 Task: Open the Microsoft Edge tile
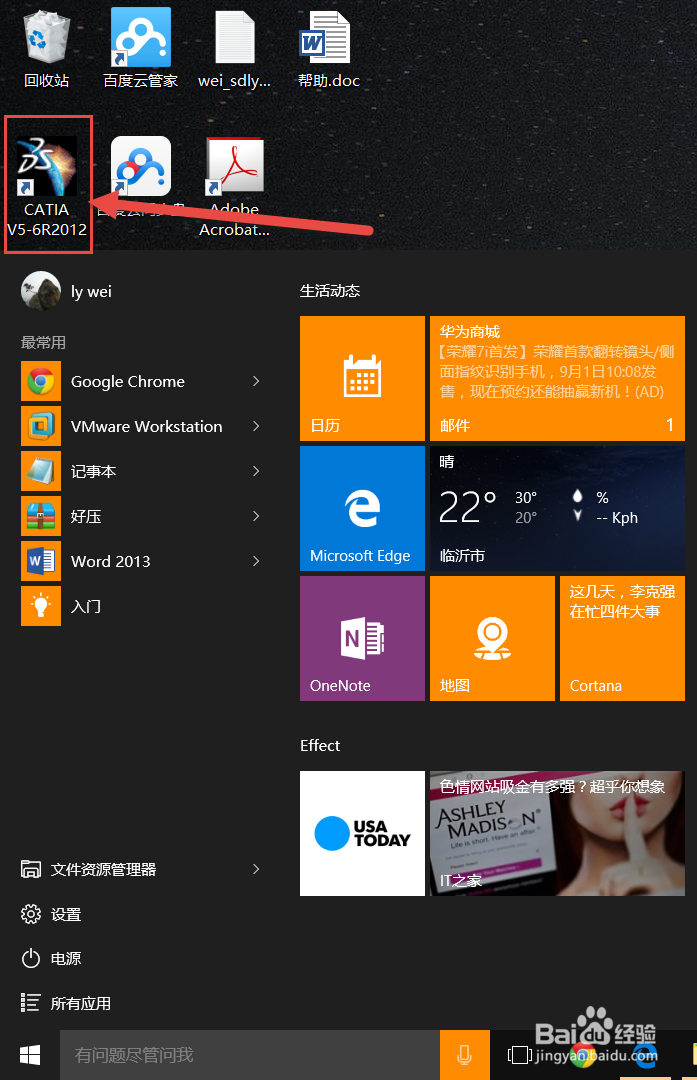click(x=362, y=508)
